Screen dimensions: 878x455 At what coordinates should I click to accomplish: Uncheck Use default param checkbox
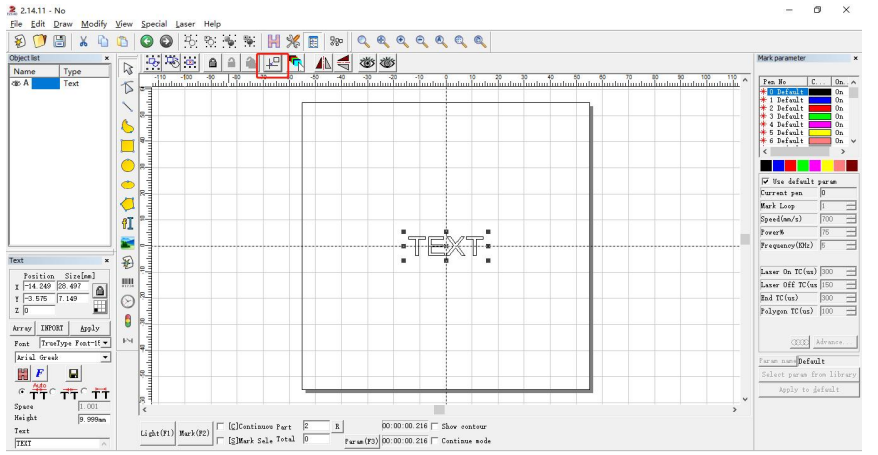click(x=766, y=181)
